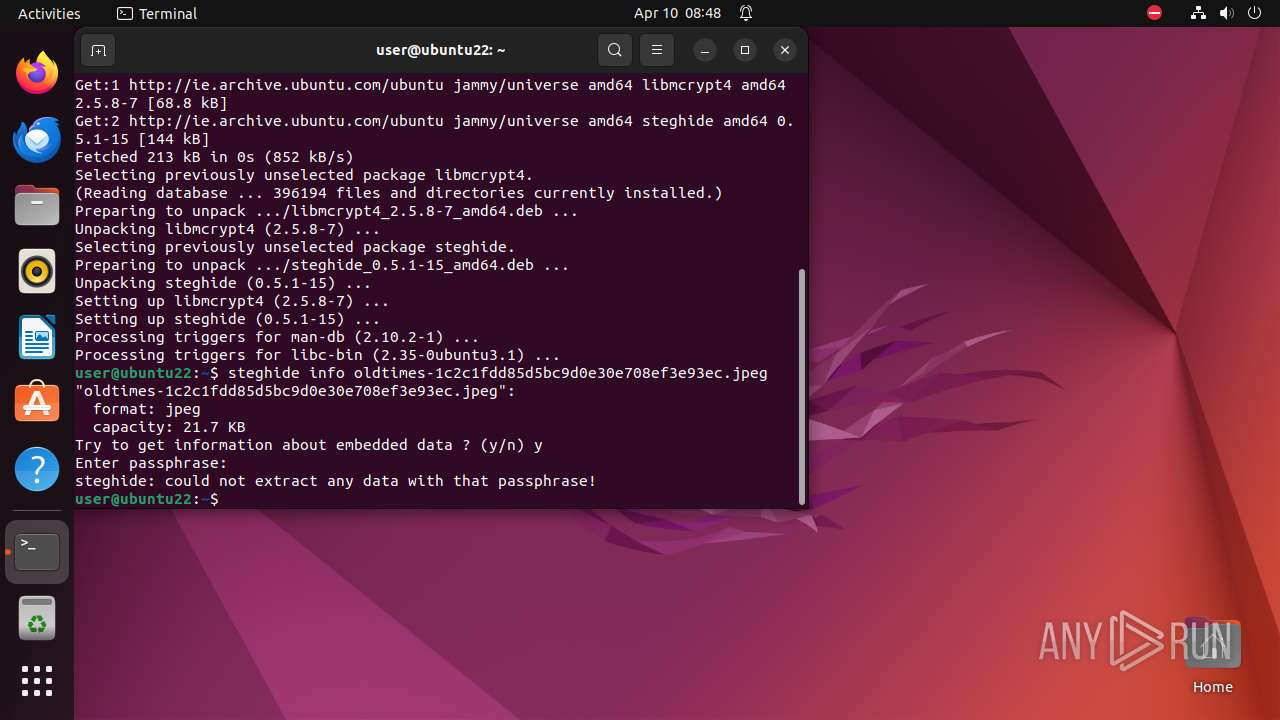Click the steghide info command line

pos(421,373)
